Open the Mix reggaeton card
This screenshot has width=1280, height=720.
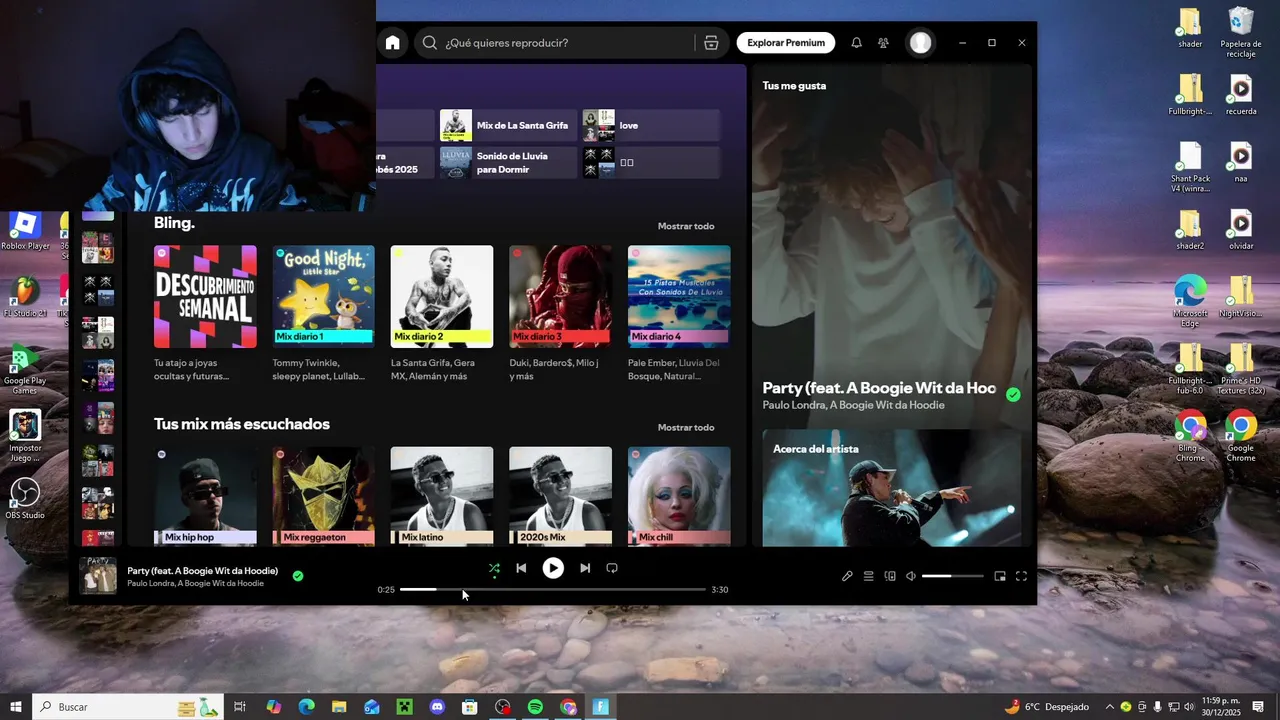point(323,496)
